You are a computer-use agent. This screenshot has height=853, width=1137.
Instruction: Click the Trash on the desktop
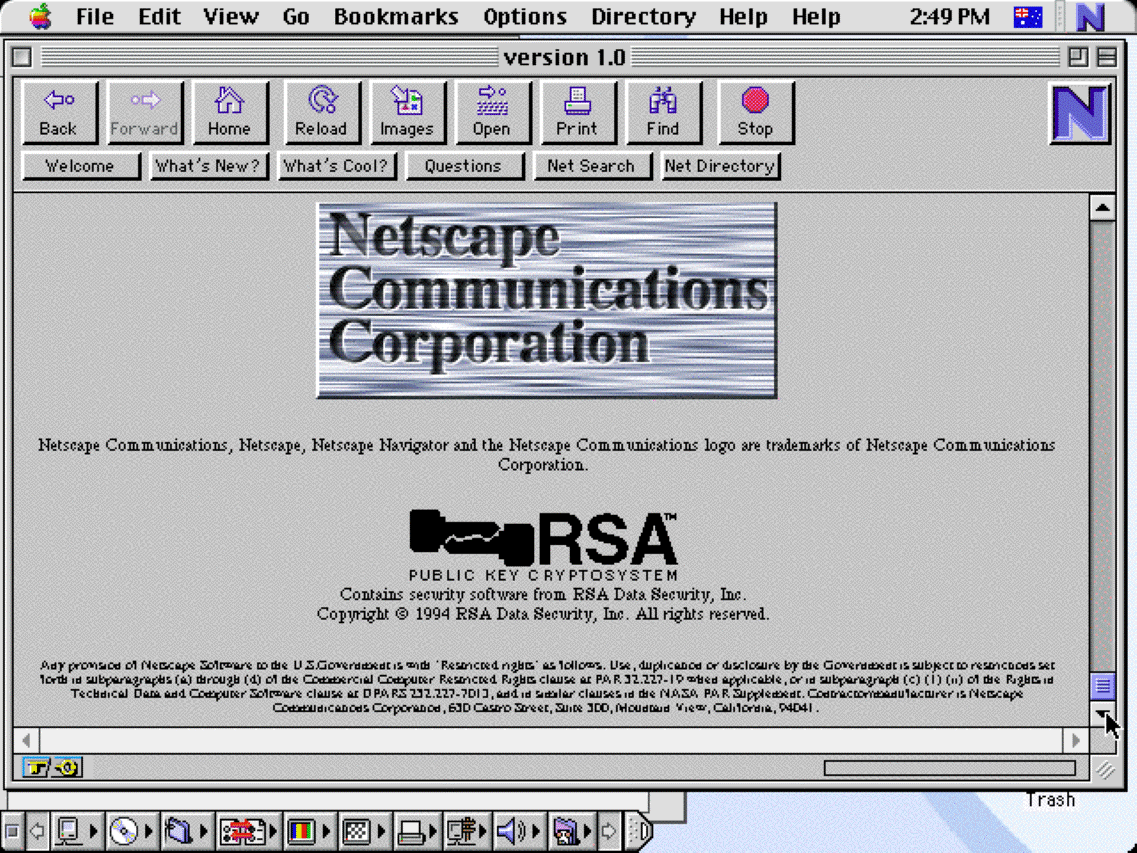[1050, 799]
